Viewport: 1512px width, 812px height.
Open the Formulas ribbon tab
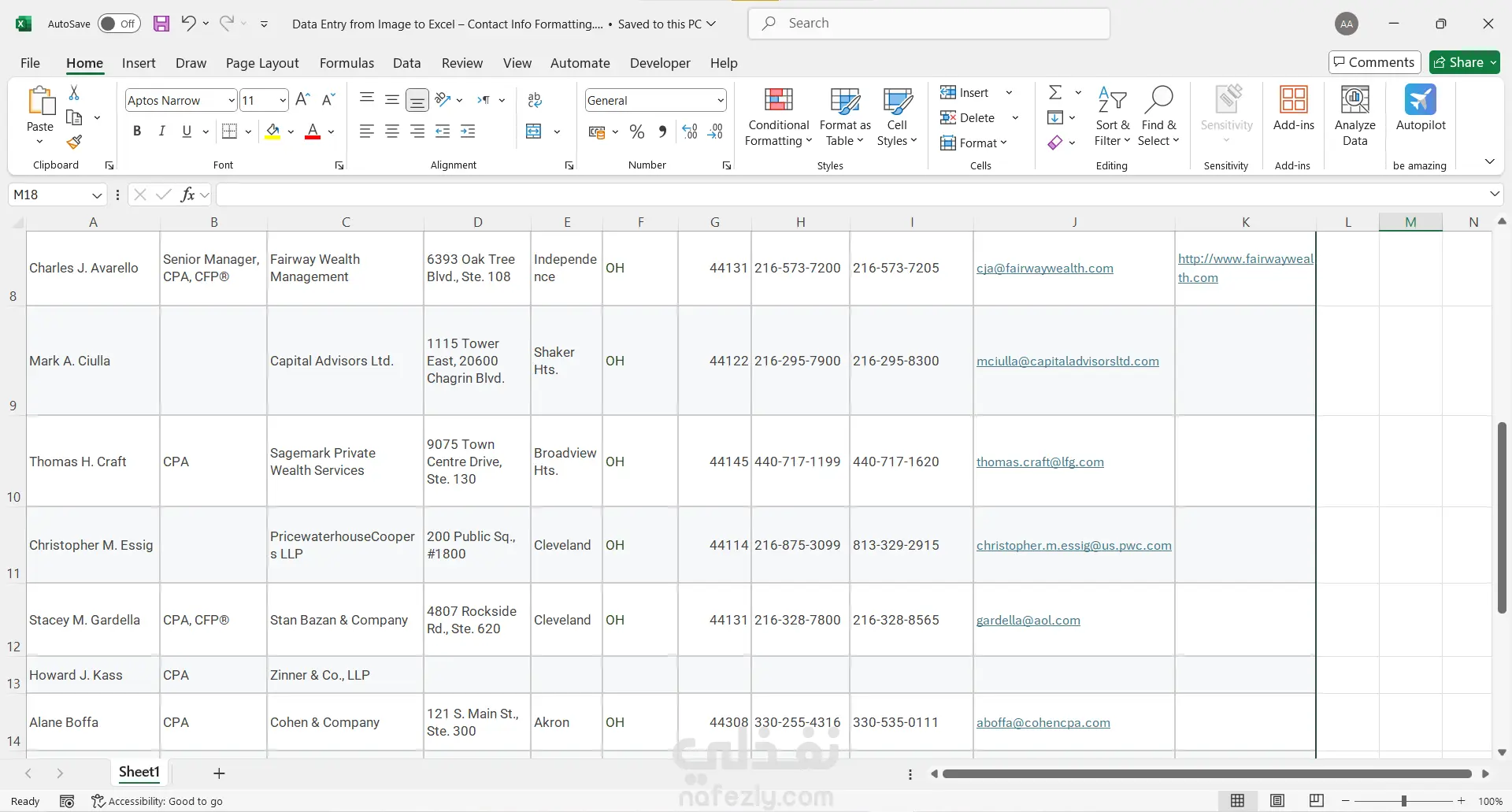tap(346, 63)
